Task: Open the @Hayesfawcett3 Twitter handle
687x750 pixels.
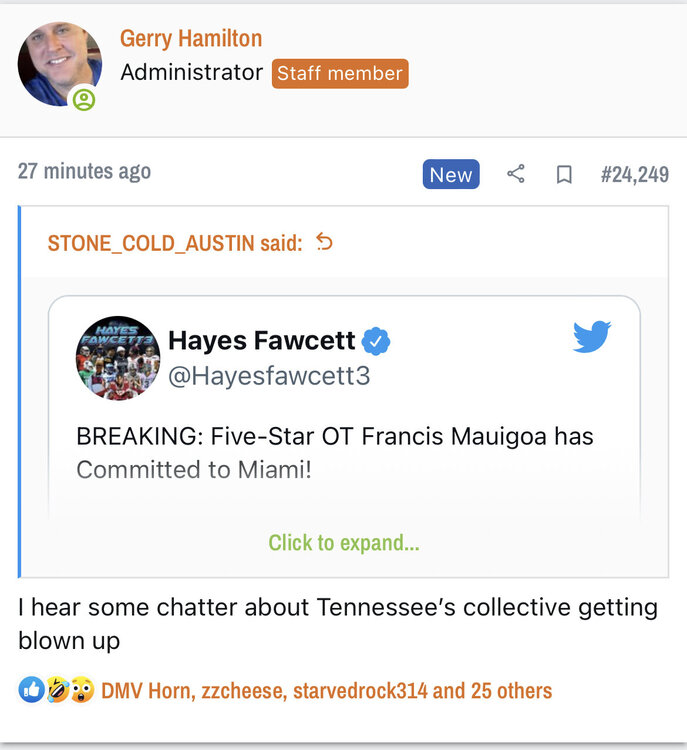Action: [269, 376]
